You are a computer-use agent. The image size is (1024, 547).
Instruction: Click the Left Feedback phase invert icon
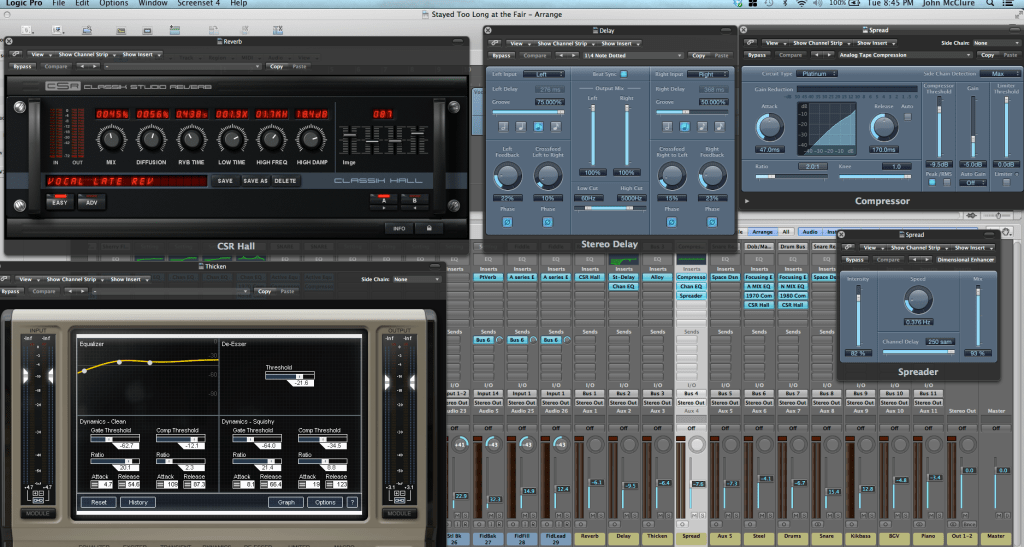pyautogui.click(x=508, y=221)
